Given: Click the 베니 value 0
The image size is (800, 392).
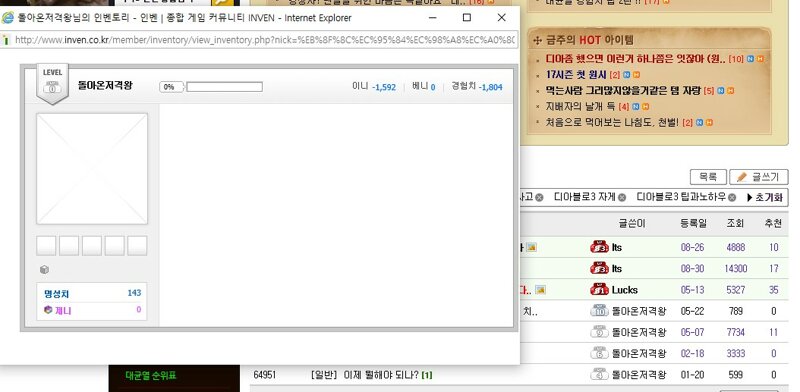Looking at the screenshot, I should 433,87.
